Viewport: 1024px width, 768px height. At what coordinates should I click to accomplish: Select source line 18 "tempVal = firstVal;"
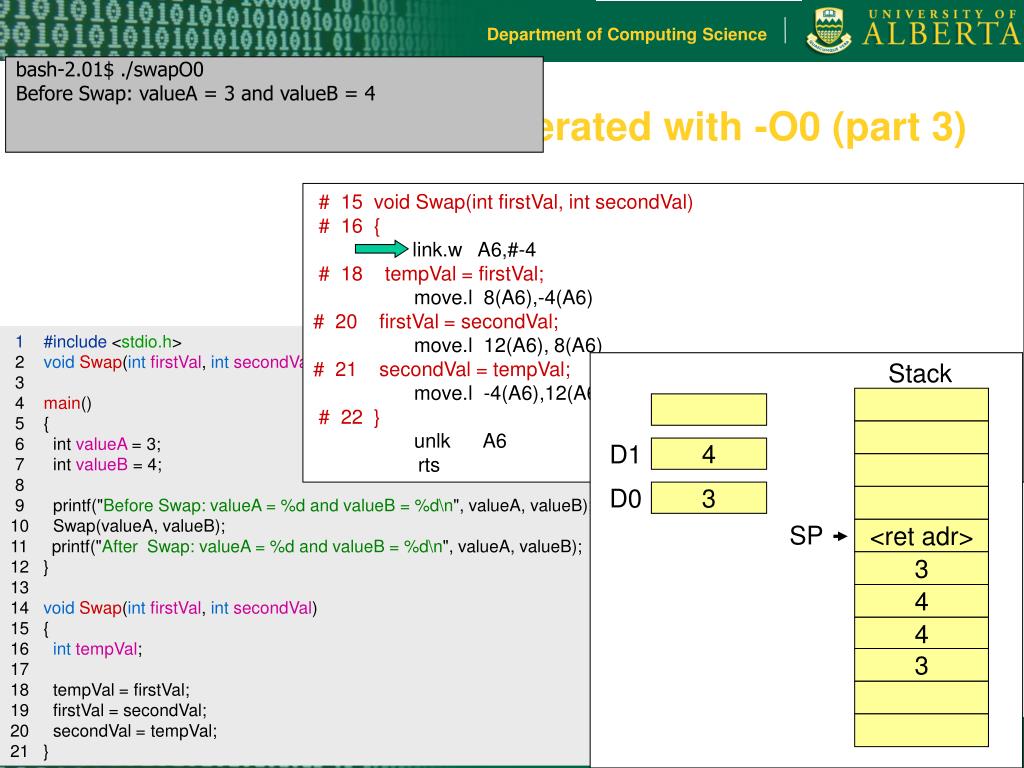pos(121,690)
